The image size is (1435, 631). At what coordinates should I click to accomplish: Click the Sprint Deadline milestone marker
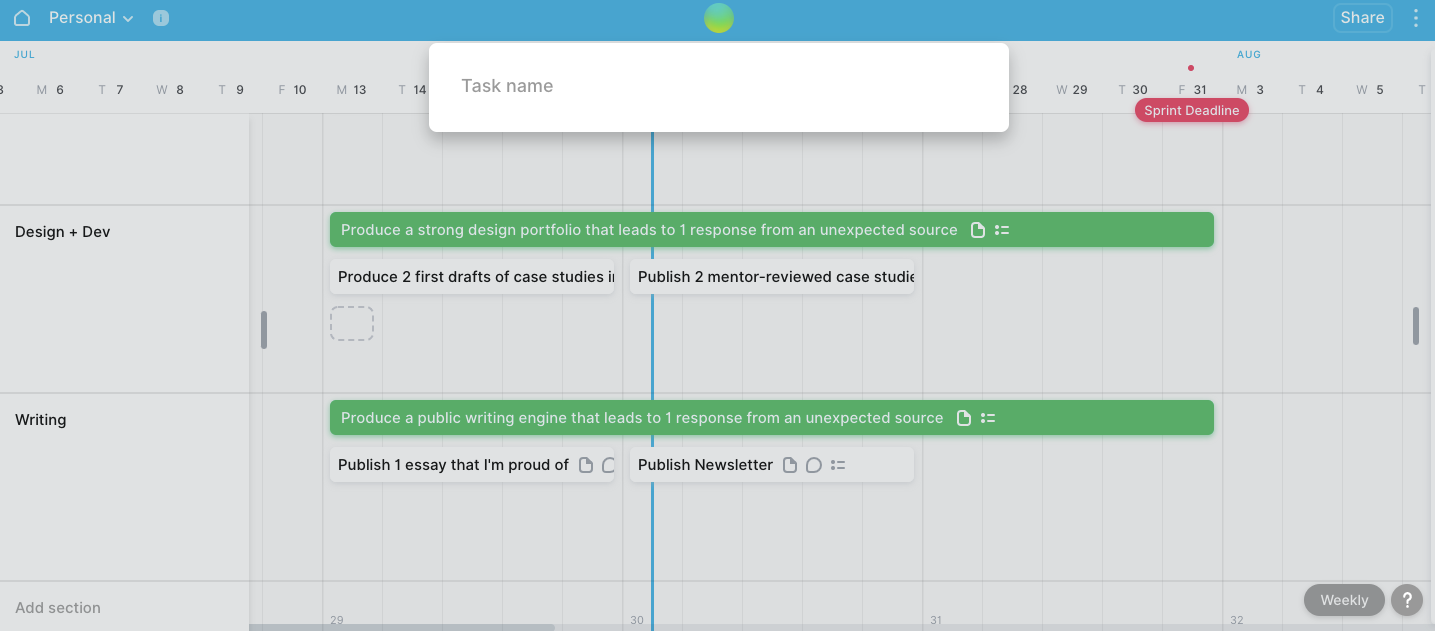coord(1191,111)
